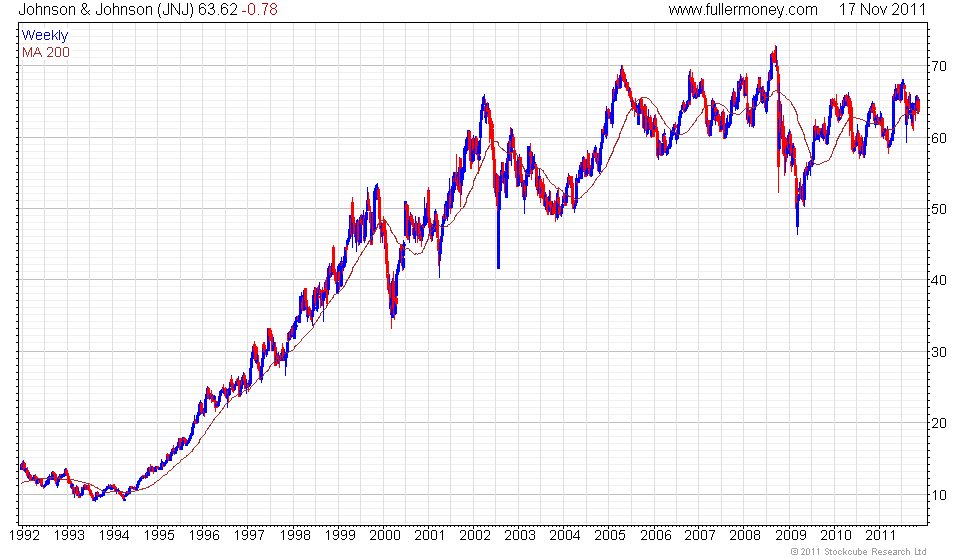Select the blue Weekly legend label
This screenshot has height=560, width=980.
pos(45,36)
